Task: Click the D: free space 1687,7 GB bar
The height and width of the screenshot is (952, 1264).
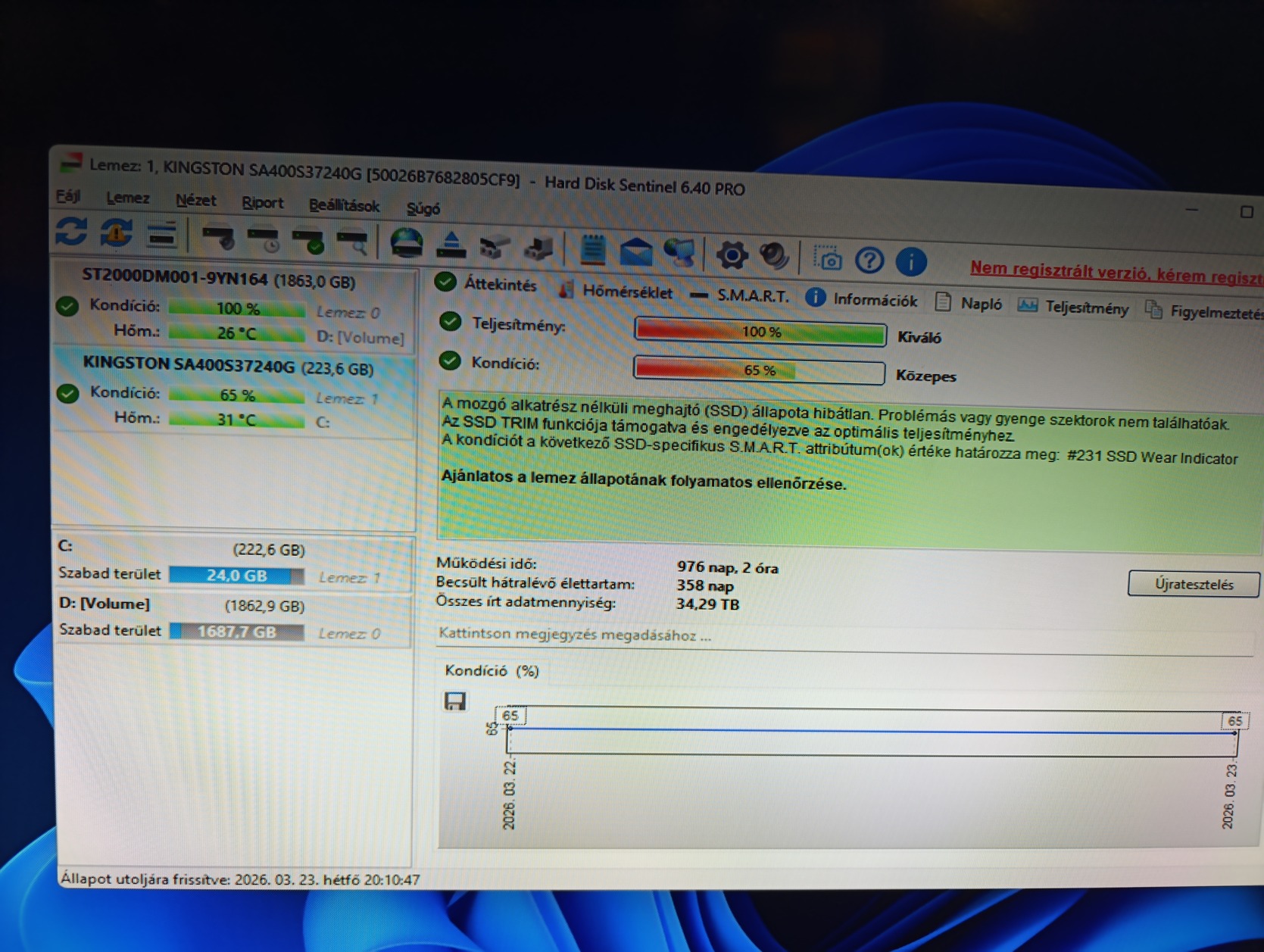Action: tap(236, 632)
